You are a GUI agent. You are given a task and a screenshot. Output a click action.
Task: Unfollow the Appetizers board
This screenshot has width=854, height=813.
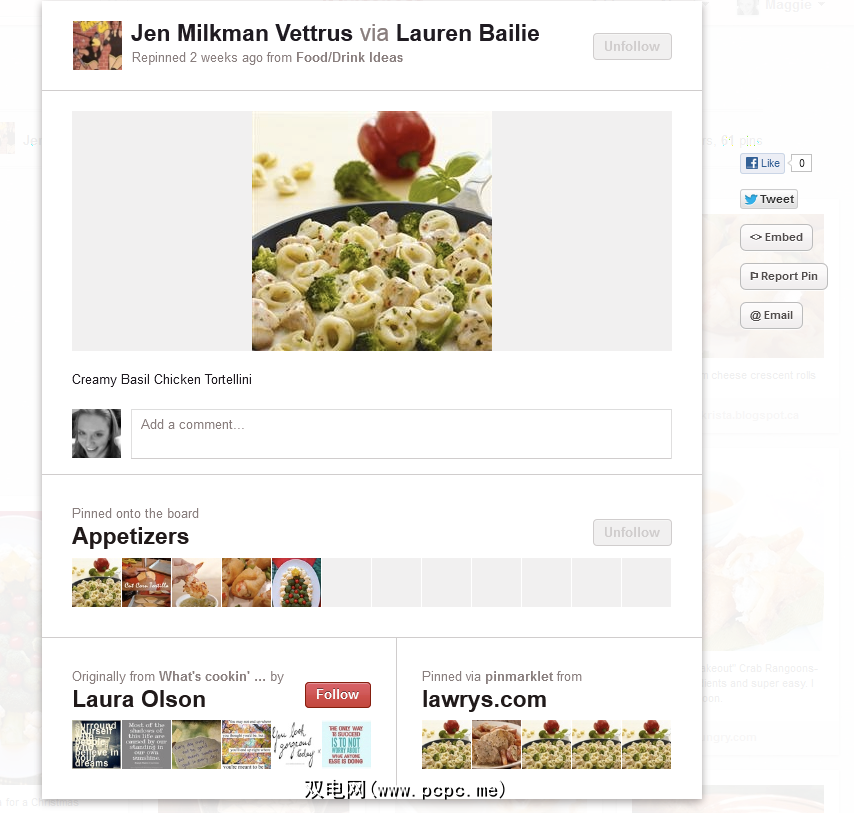tap(632, 532)
